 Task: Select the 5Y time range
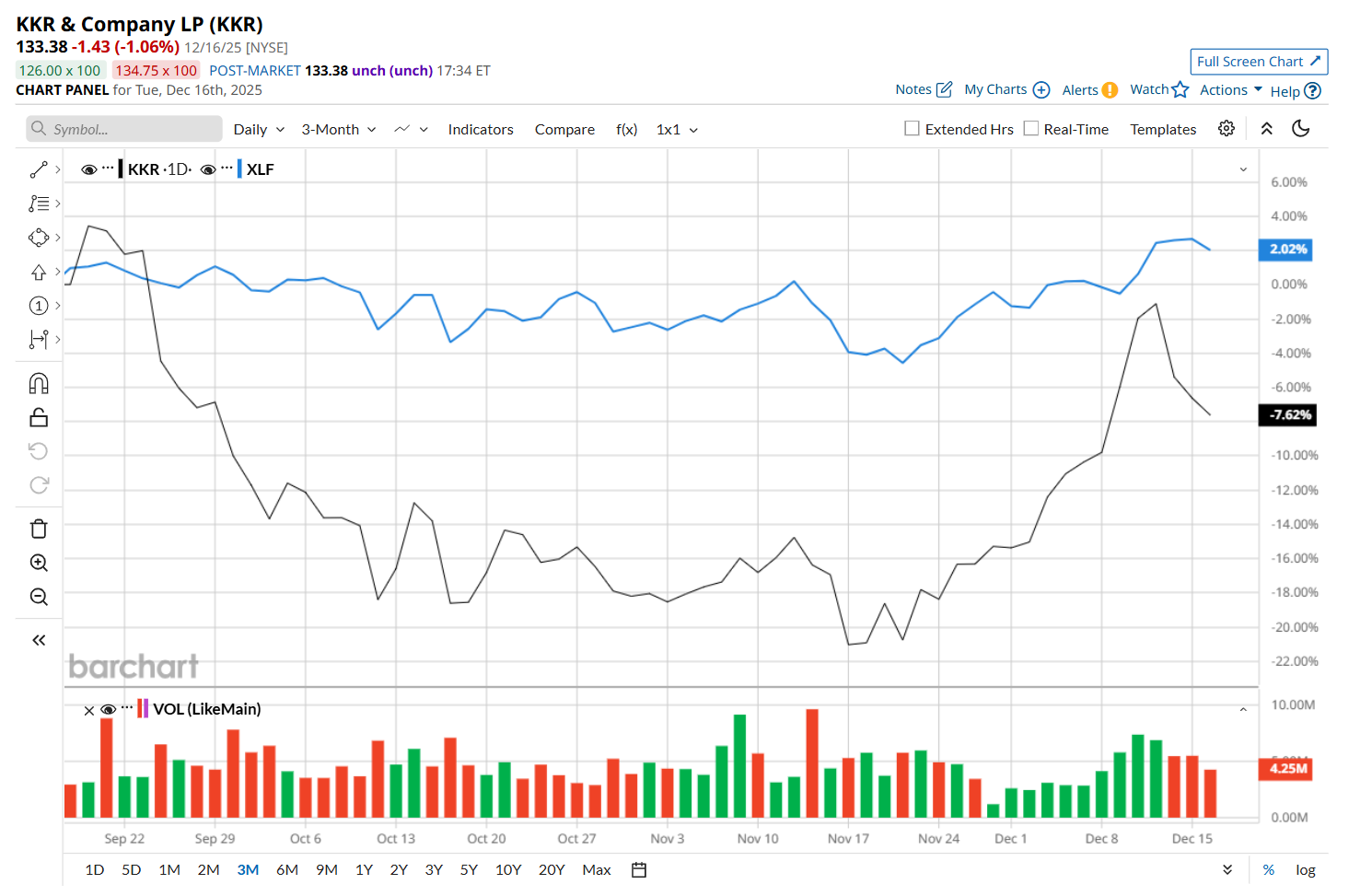469,870
